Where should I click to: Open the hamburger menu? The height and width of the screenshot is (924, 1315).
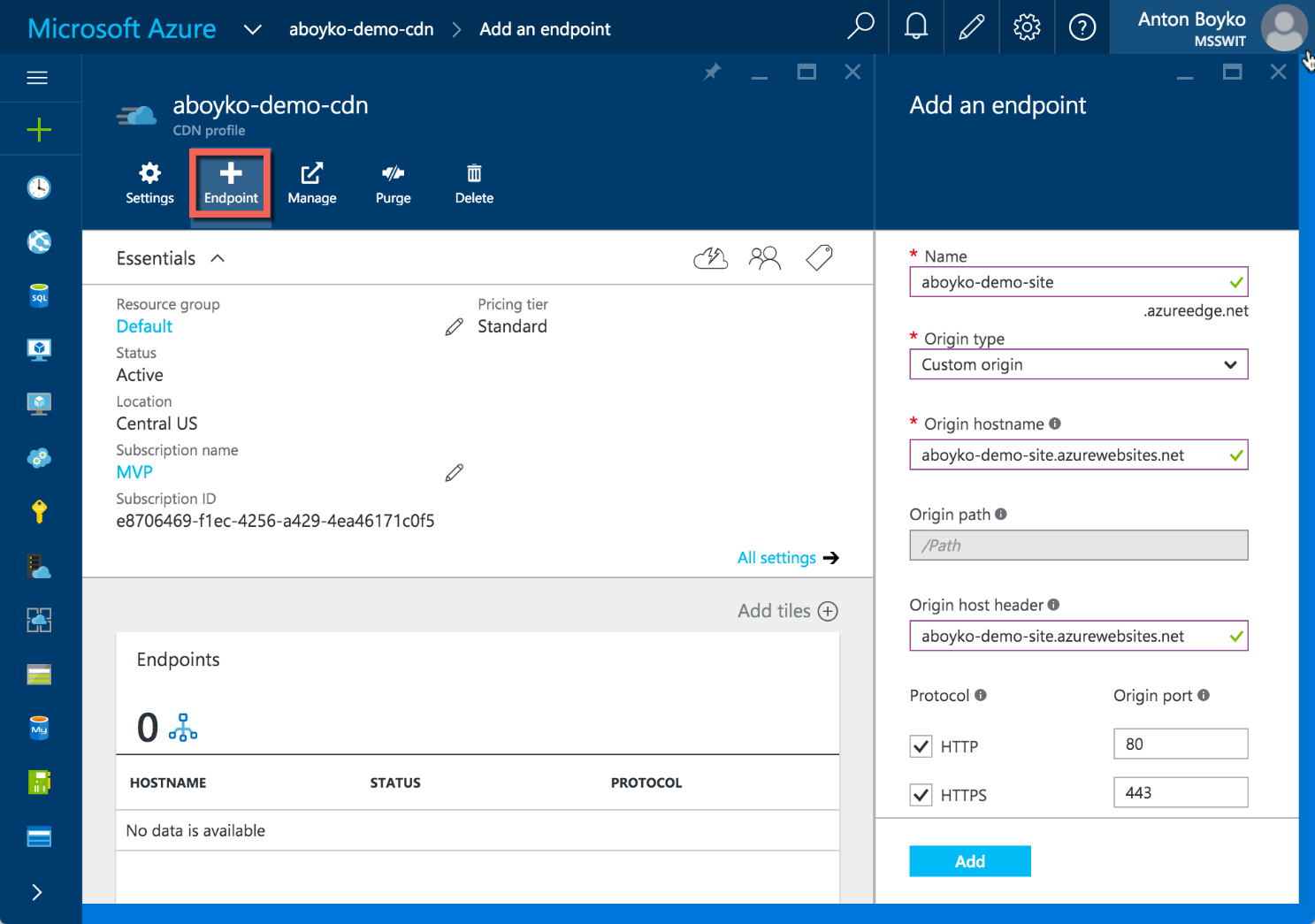37,78
